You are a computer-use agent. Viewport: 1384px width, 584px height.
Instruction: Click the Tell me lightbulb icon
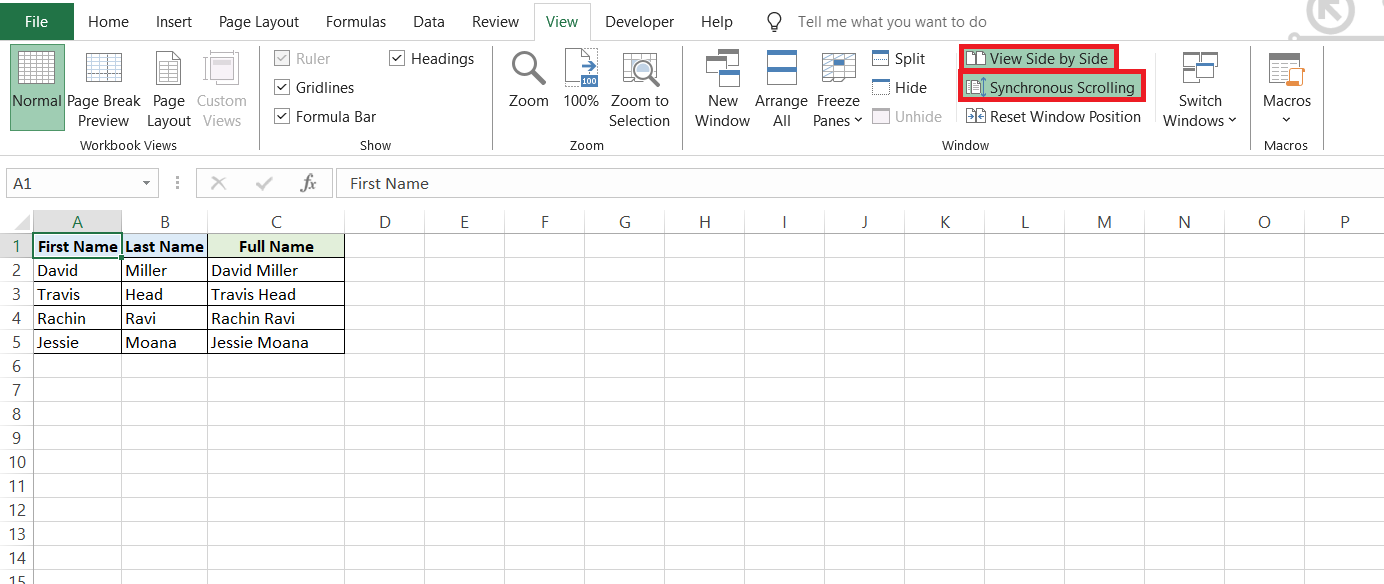(x=774, y=22)
